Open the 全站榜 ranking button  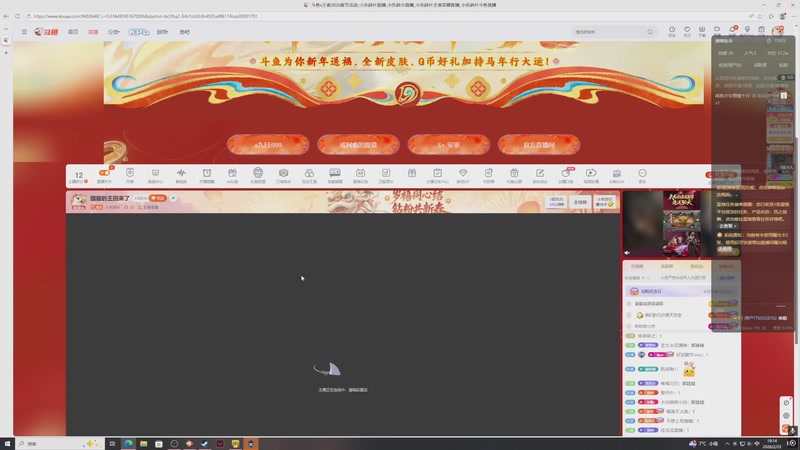click(580, 202)
